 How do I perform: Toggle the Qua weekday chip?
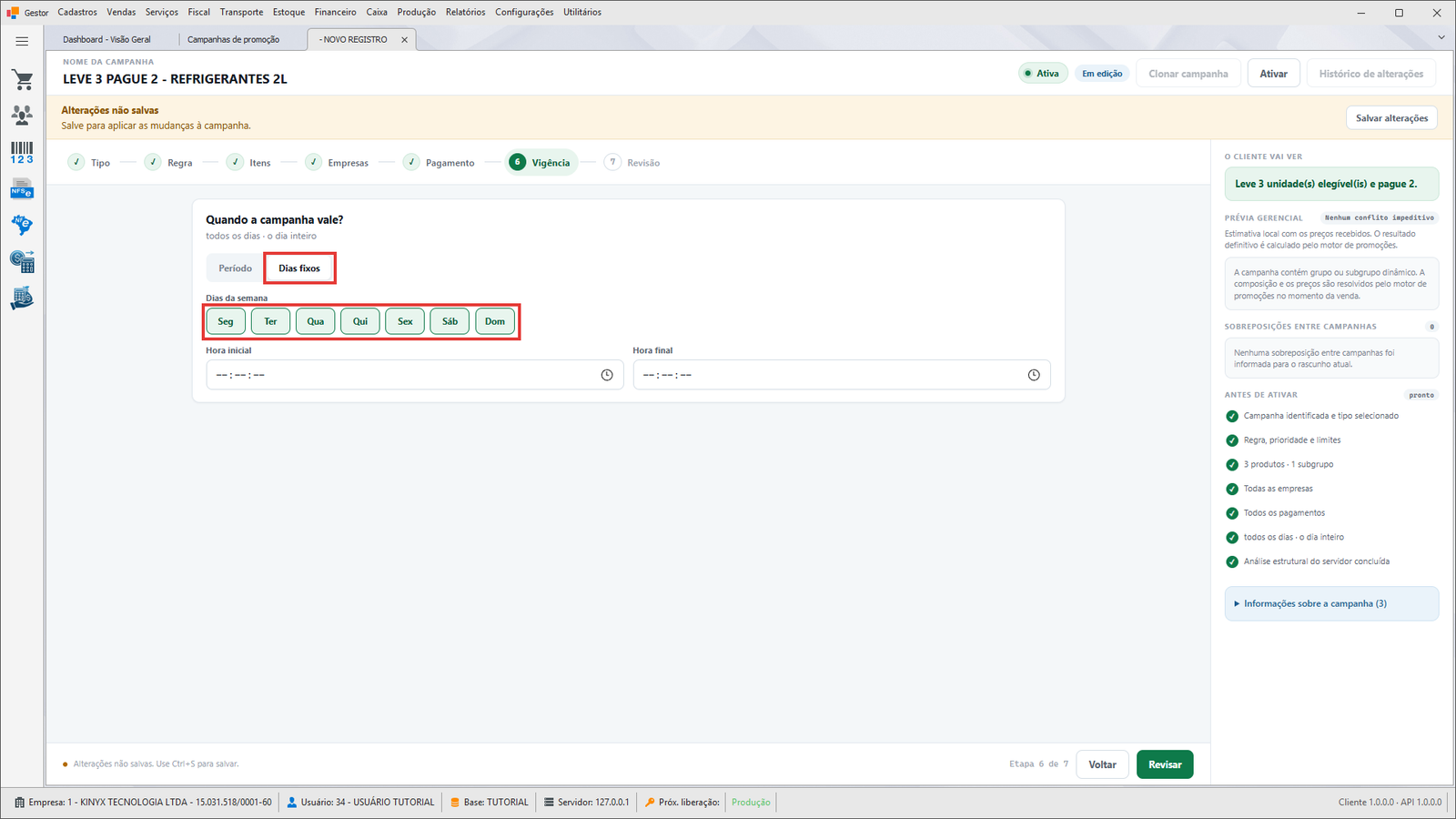point(316,321)
